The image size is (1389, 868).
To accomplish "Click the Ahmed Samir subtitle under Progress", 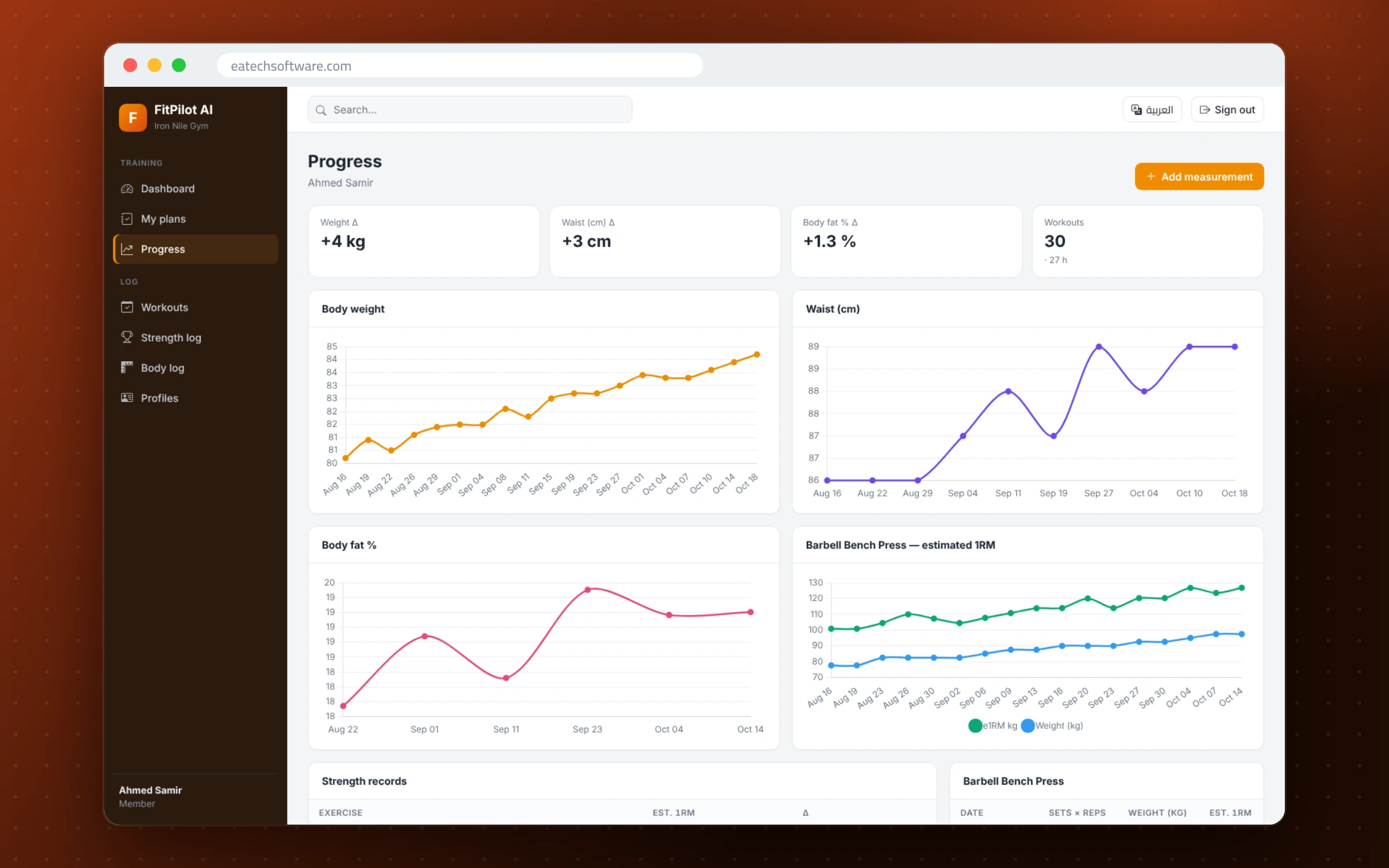I will (x=340, y=183).
